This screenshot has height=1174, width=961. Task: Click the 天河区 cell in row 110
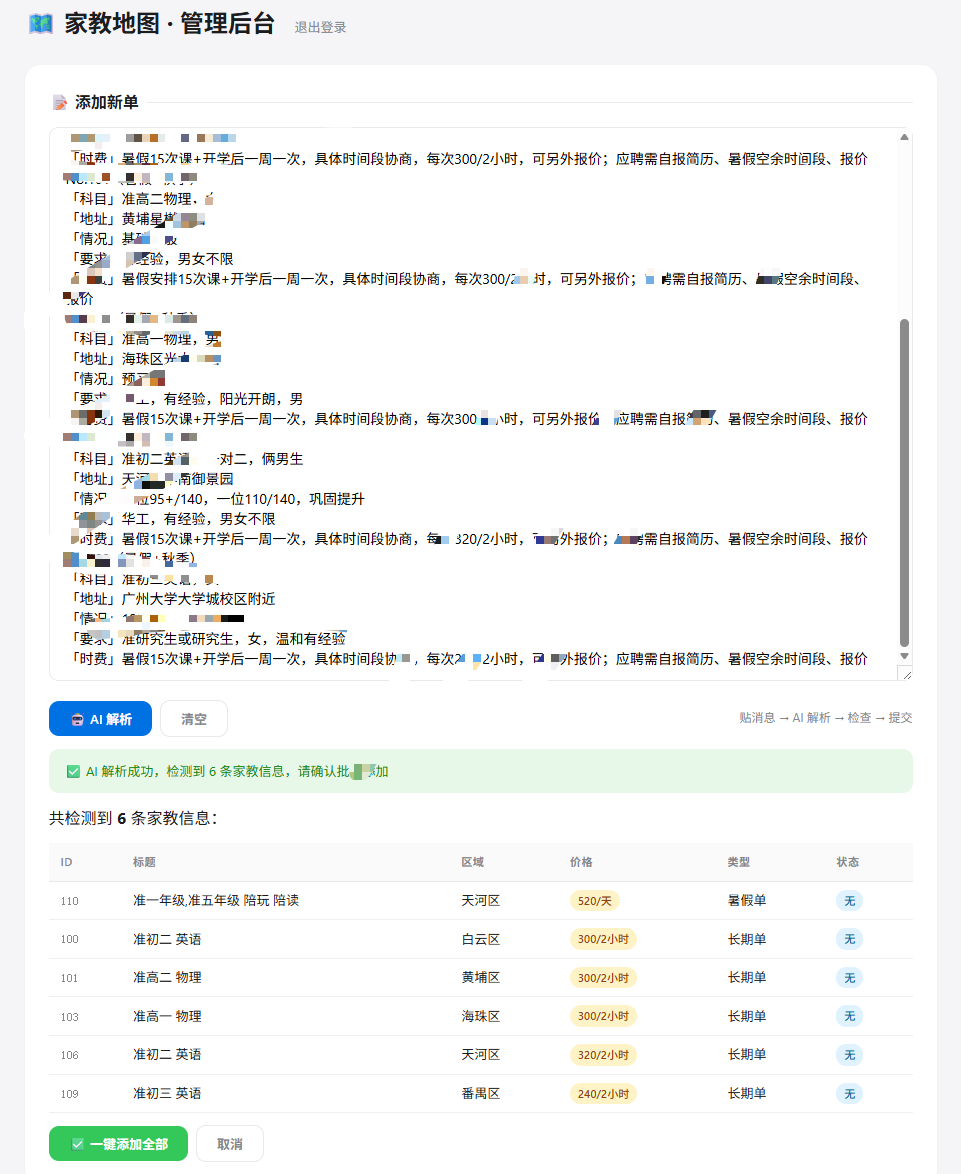tap(480, 901)
